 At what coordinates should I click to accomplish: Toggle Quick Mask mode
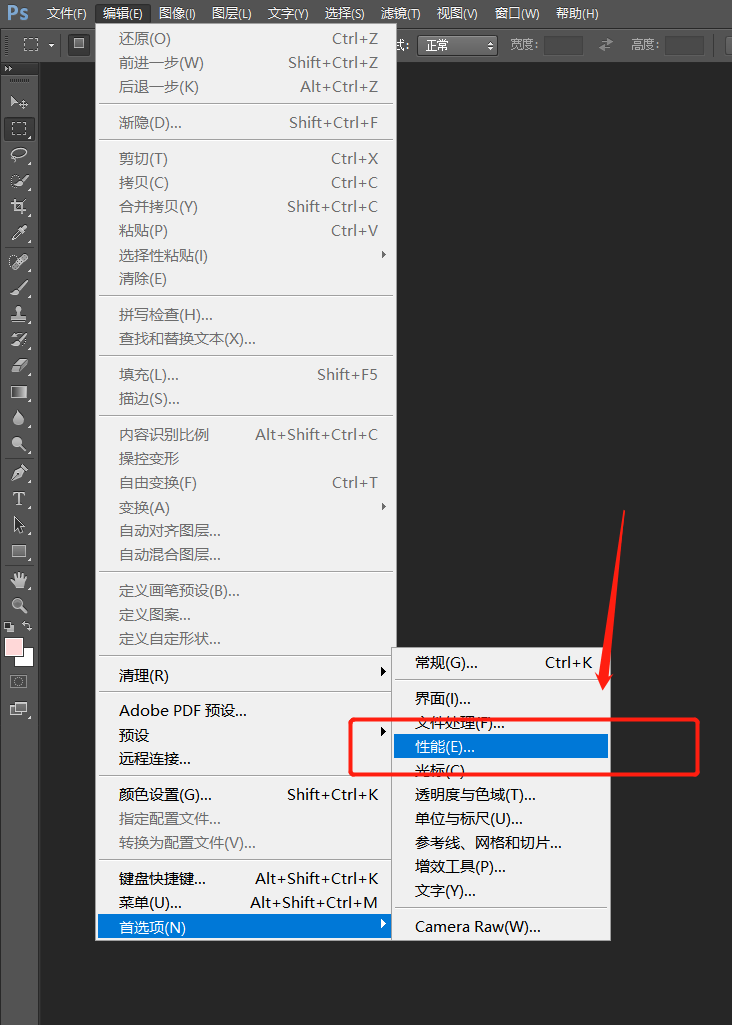pos(19,682)
